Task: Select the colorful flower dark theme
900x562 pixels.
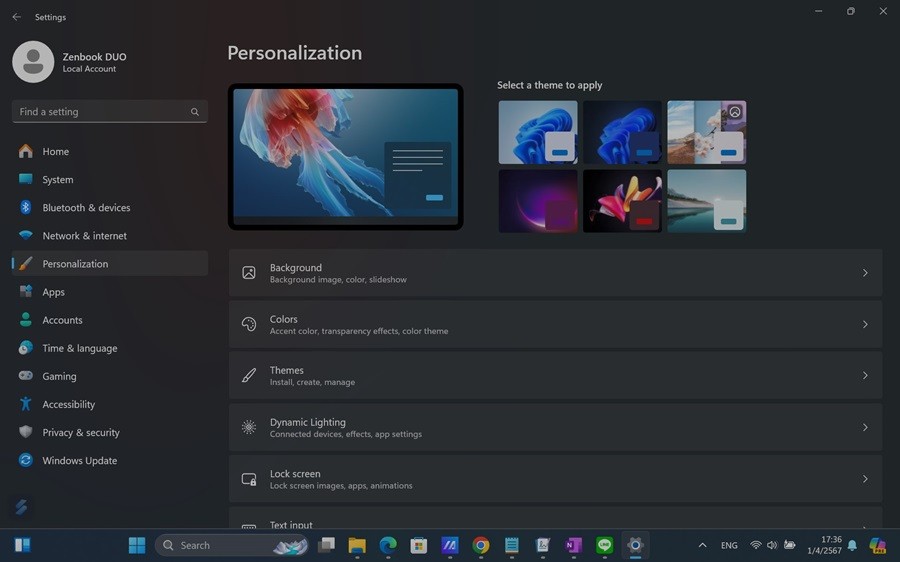Action: (x=622, y=201)
